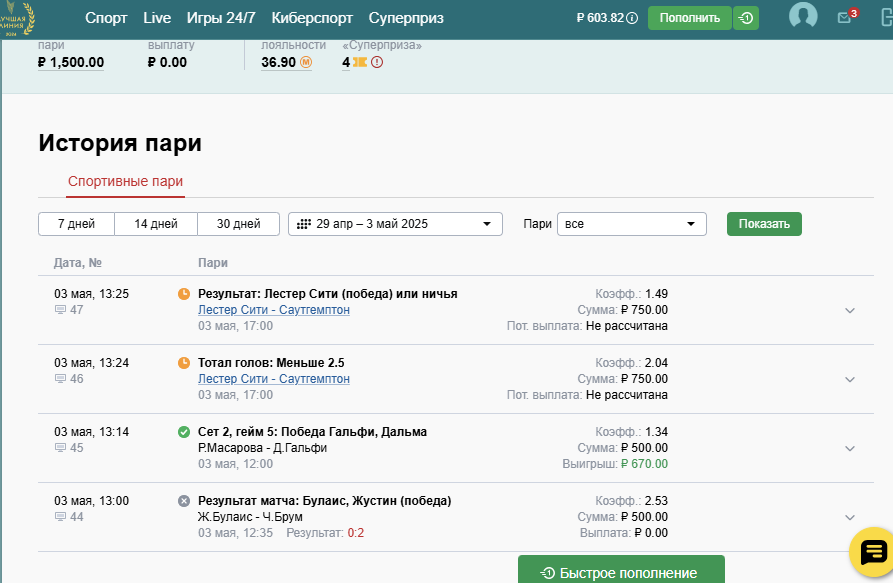Select the 30 дней period filter

[238, 224]
